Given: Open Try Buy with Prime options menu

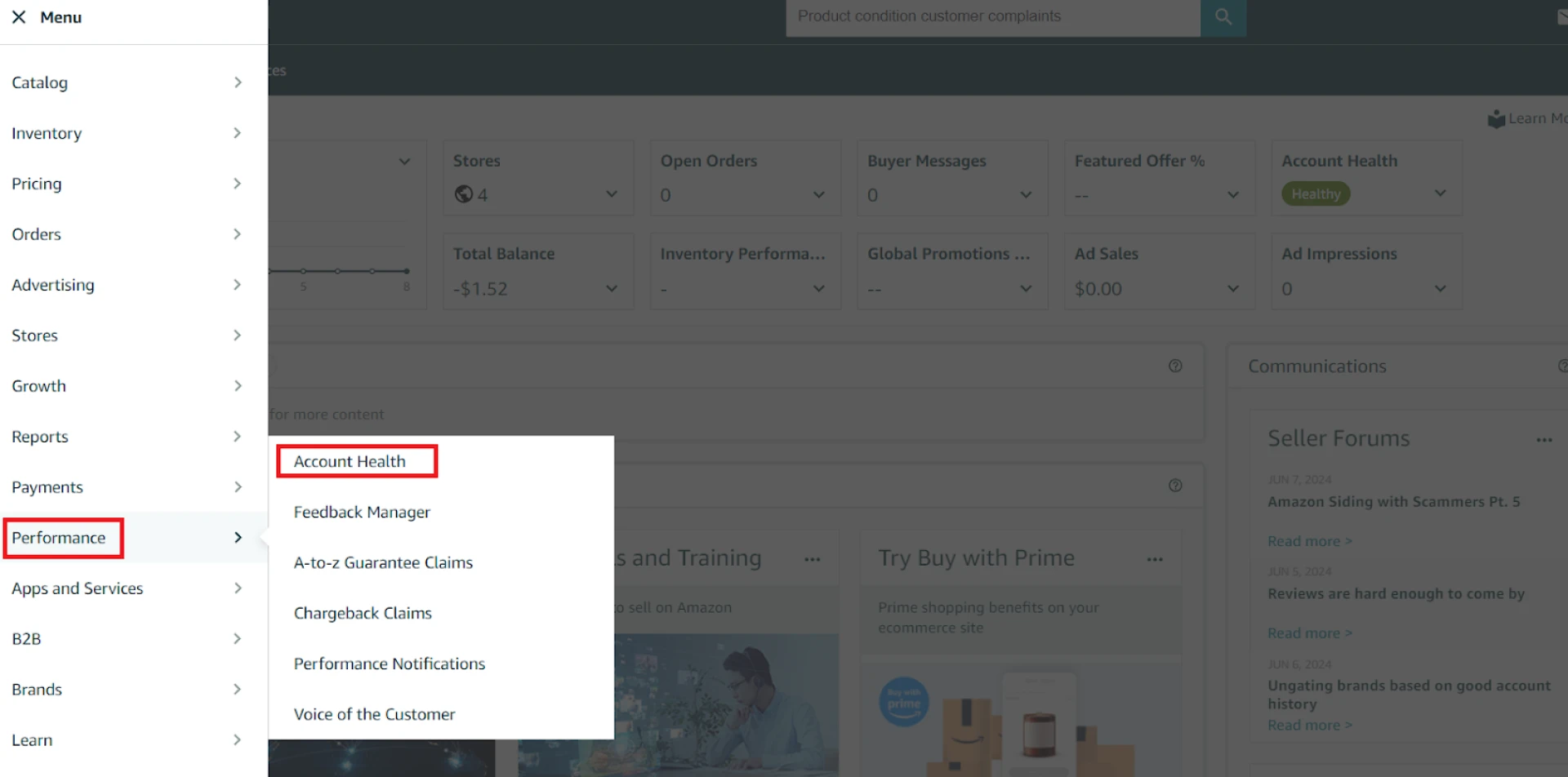Looking at the screenshot, I should [1155, 559].
